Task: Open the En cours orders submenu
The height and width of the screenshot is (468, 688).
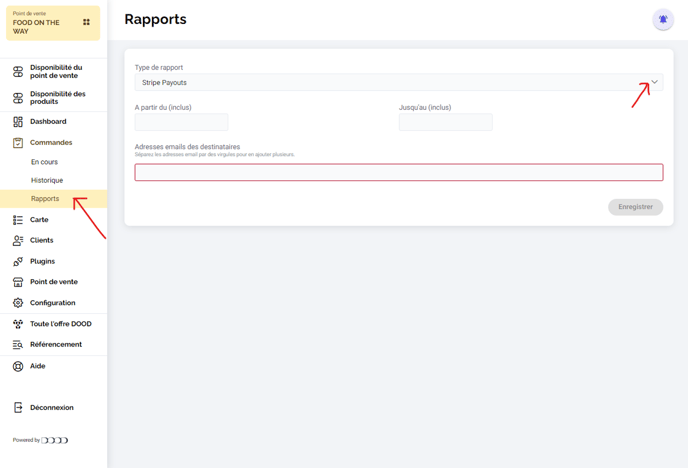Action: point(44,162)
